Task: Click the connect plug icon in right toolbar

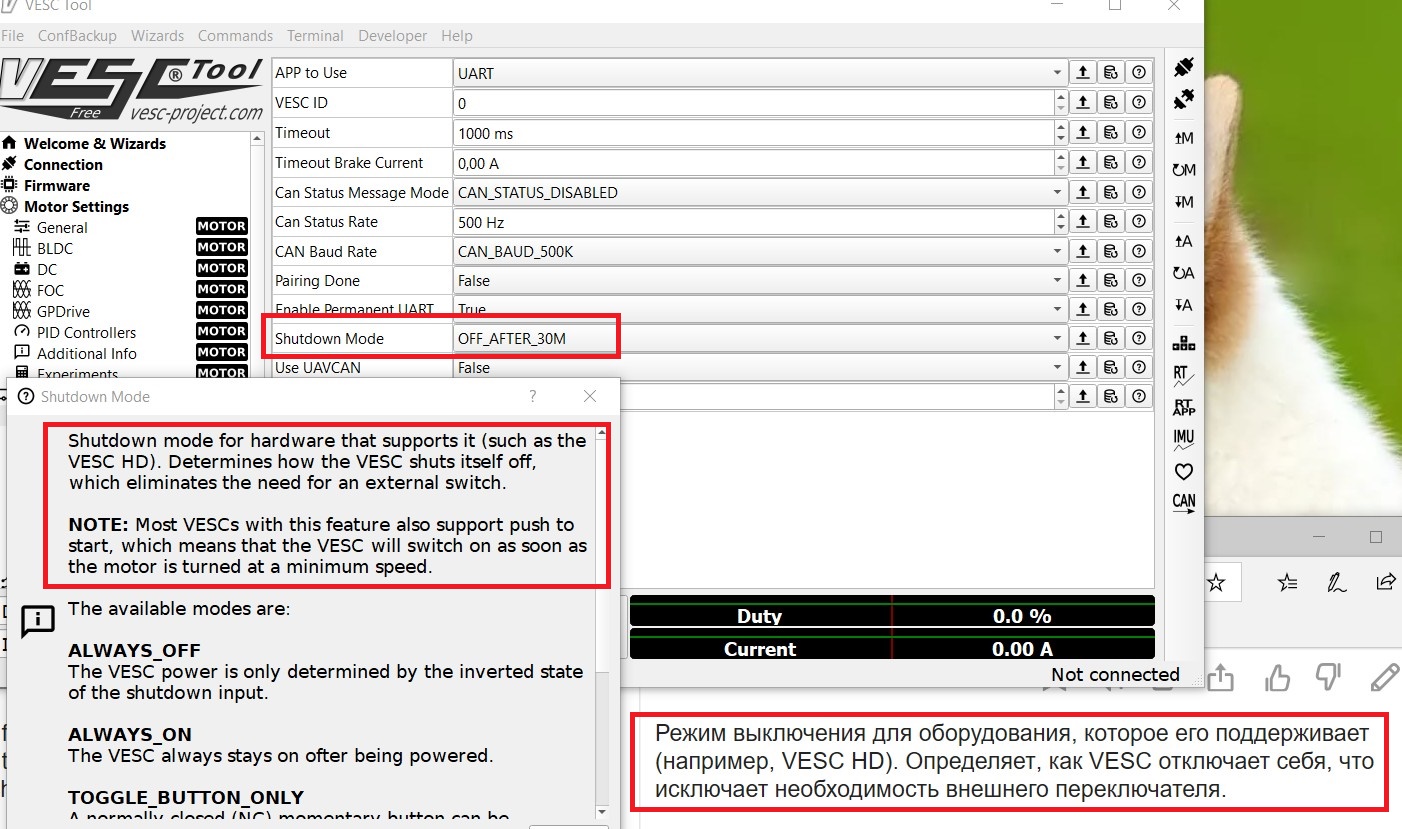Action: click(1184, 68)
